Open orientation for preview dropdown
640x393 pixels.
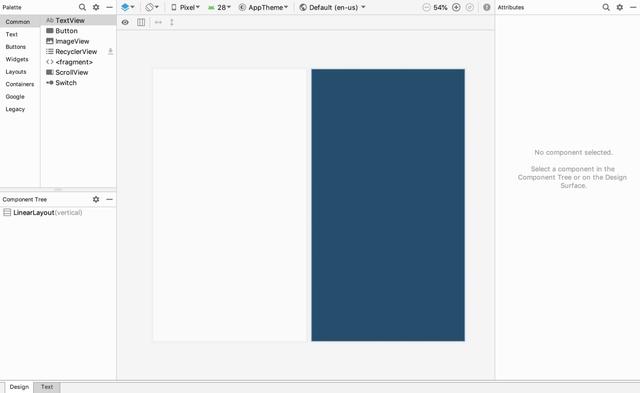[152, 7]
